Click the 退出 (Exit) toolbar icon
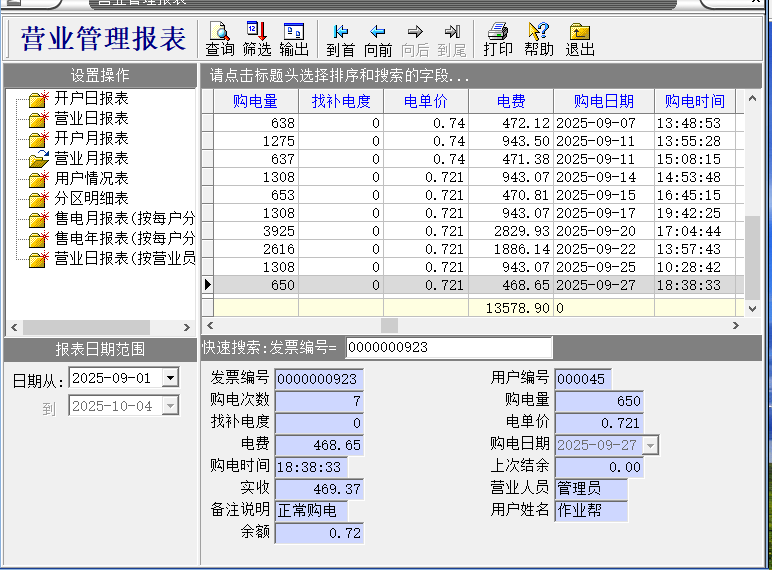This screenshot has width=772, height=570. [580, 39]
